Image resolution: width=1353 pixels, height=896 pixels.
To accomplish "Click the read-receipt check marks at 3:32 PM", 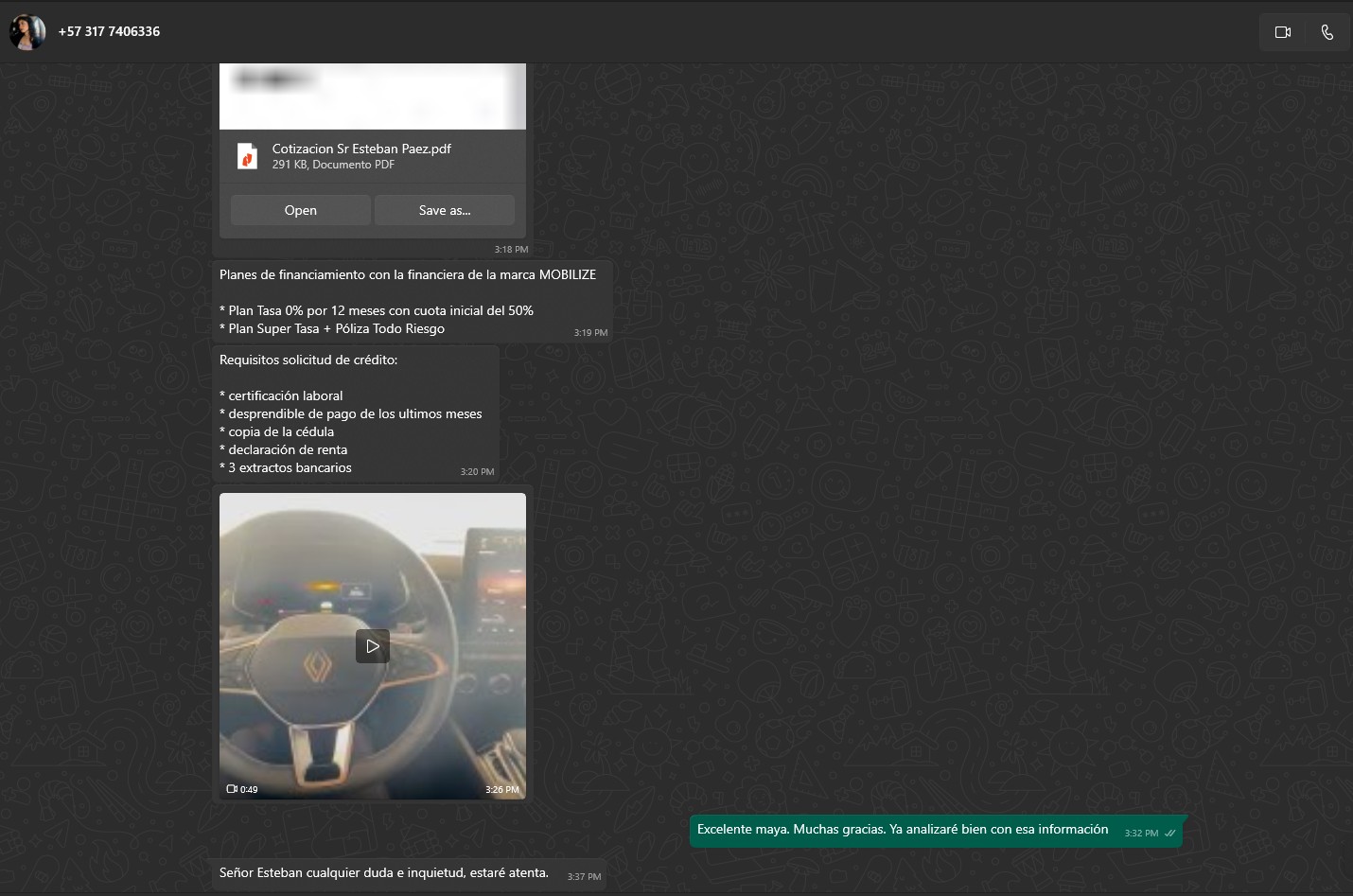I will tap(1170, 834).
